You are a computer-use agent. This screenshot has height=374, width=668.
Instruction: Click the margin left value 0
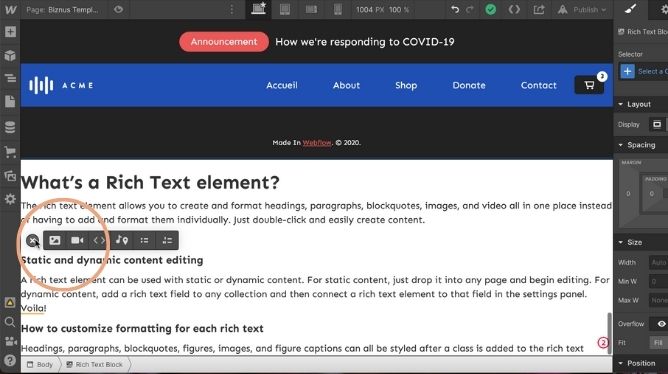(x=628, y=194)
